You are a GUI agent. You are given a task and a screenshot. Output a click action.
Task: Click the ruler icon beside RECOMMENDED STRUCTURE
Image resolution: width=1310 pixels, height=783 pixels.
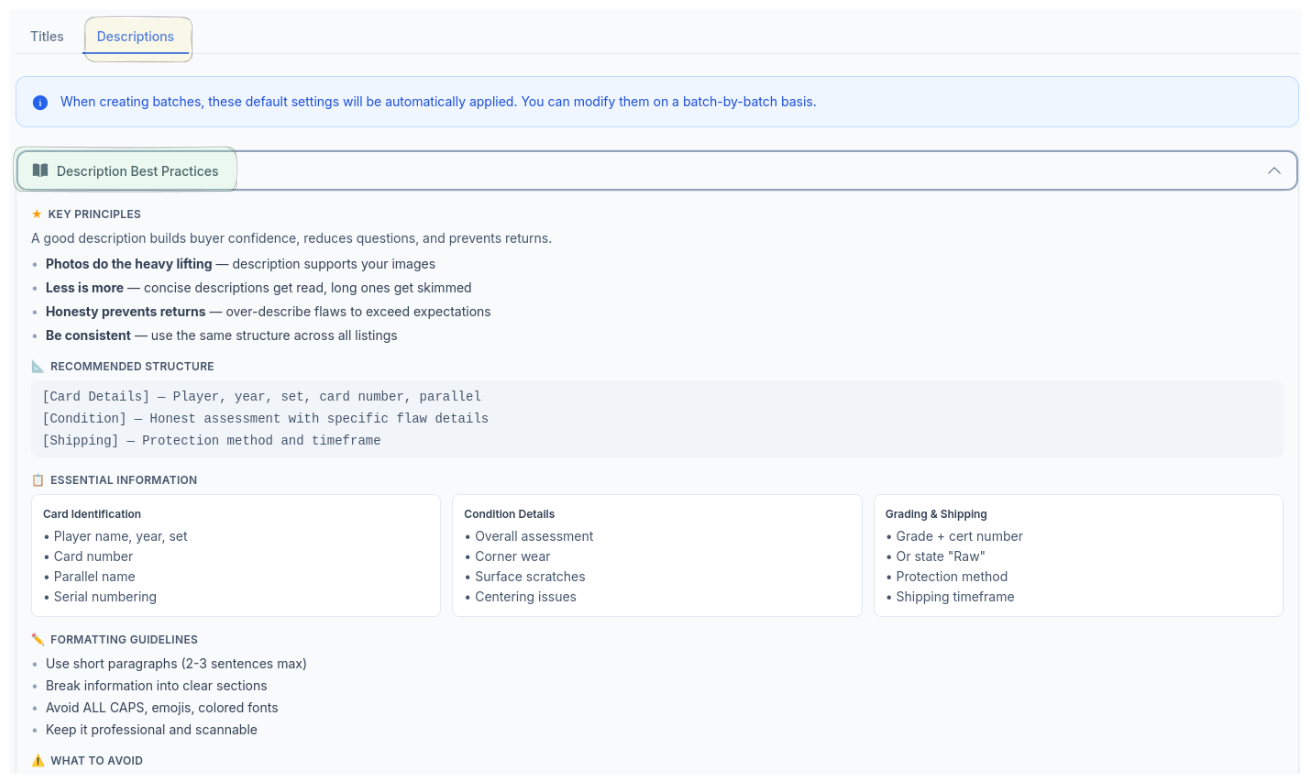[36, 366]
